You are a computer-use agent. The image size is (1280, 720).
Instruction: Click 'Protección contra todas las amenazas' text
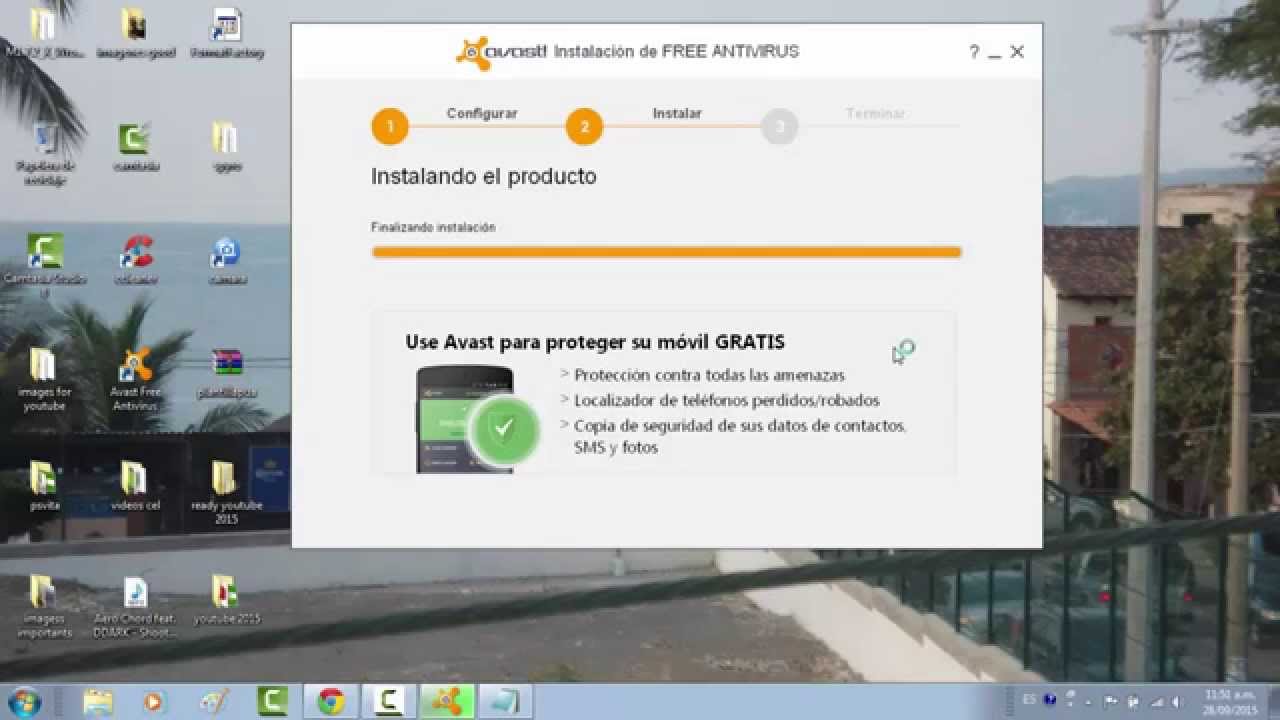tap(709, 376)
